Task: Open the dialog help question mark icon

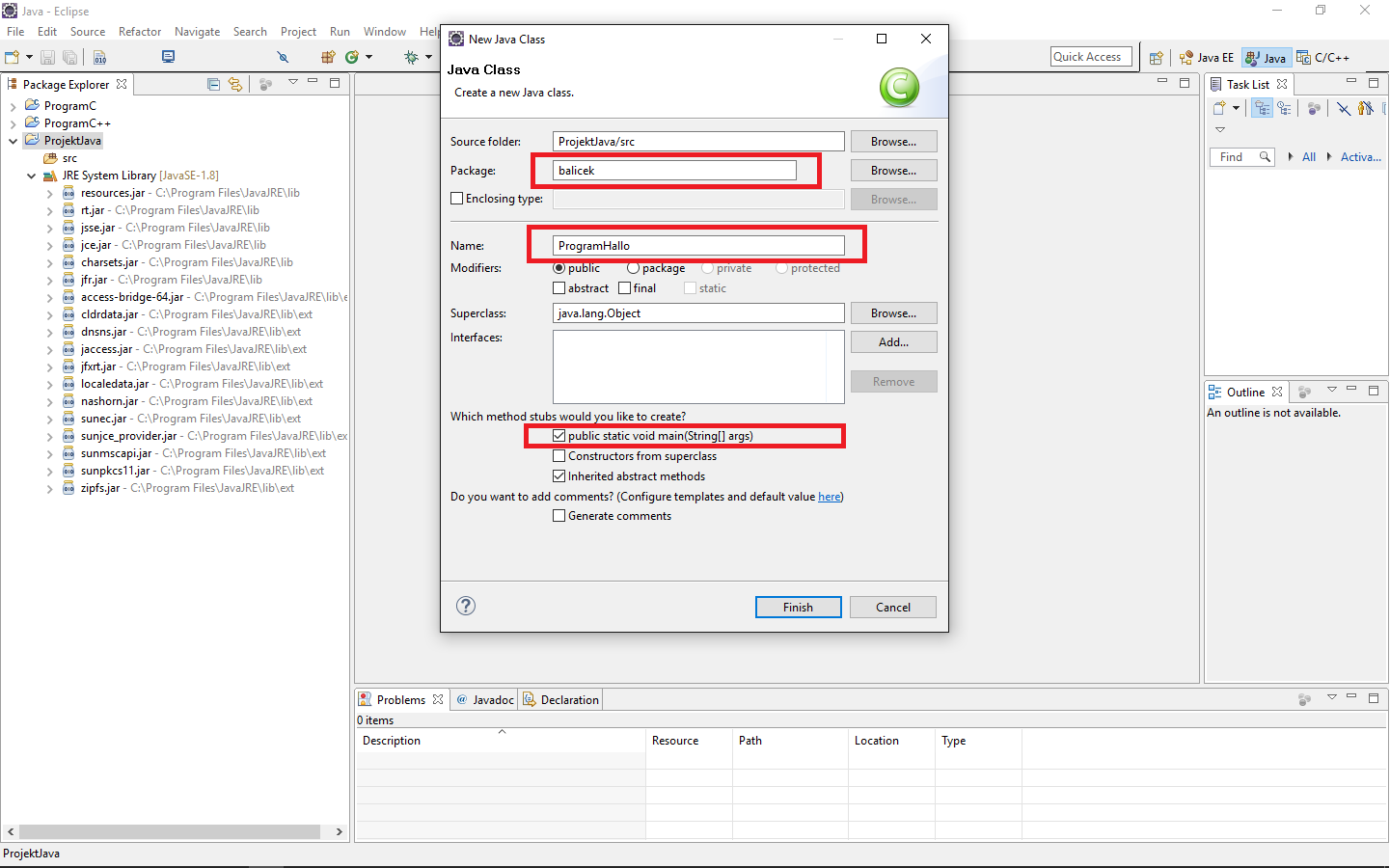Action: (466, 606)
